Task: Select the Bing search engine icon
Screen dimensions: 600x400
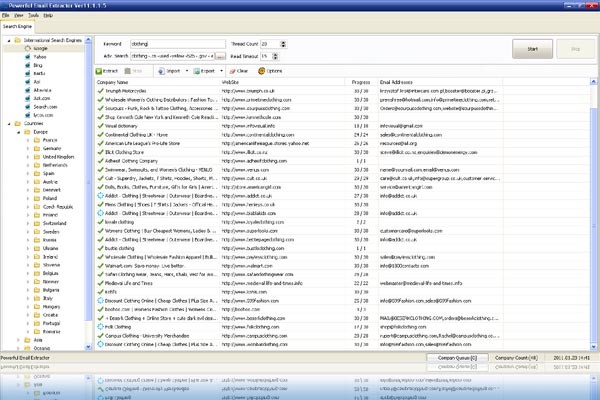Action: (28, 65)
